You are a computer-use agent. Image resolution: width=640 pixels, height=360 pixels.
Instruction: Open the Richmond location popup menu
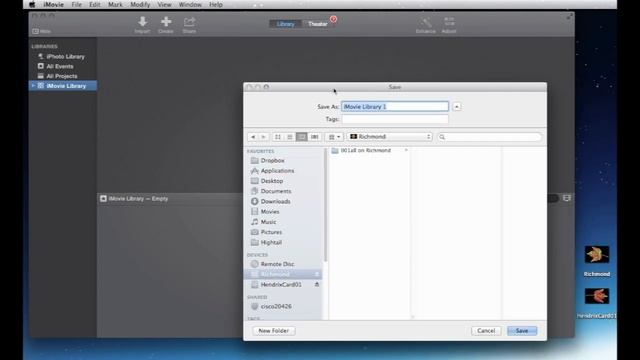[389, 137]
